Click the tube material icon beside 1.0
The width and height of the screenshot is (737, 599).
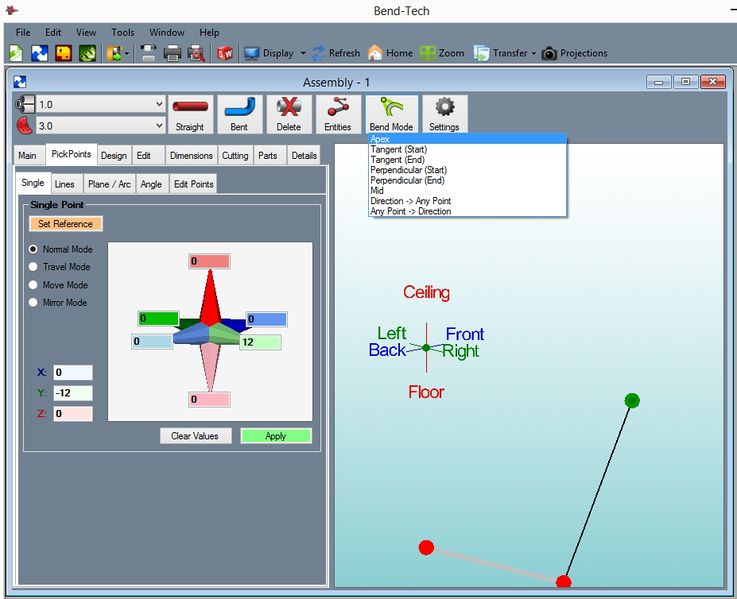coord(25,104)
